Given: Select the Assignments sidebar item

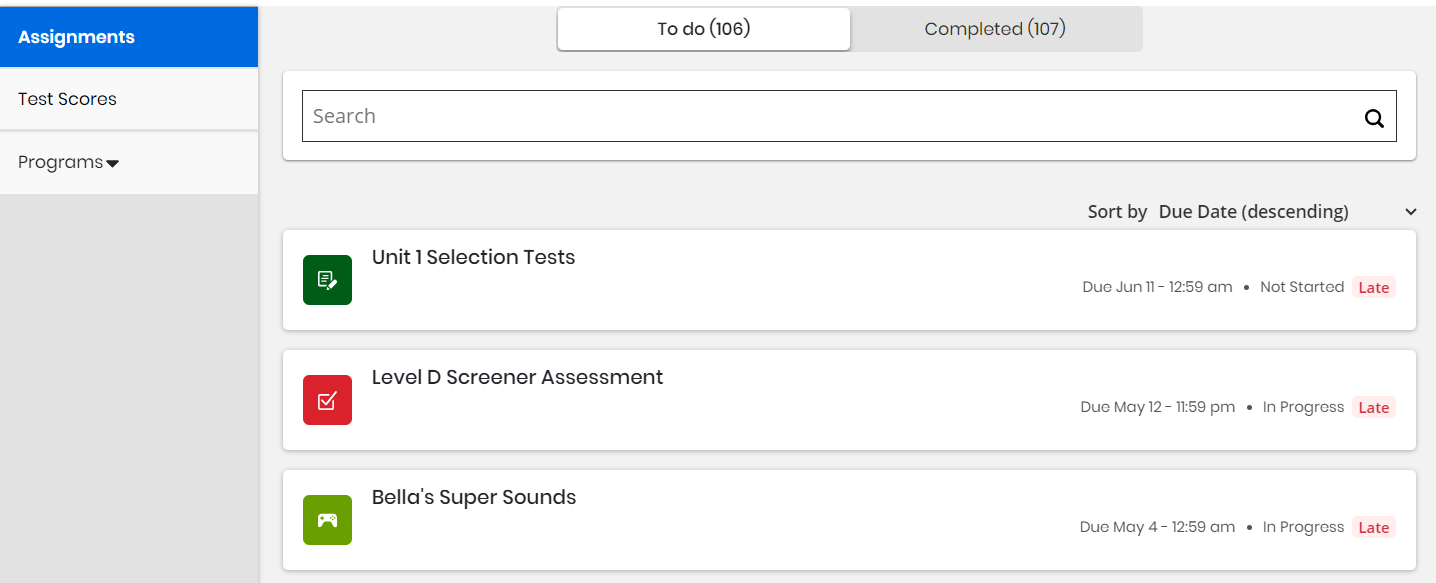Looking at the screenshot, I should pos(75,36).
